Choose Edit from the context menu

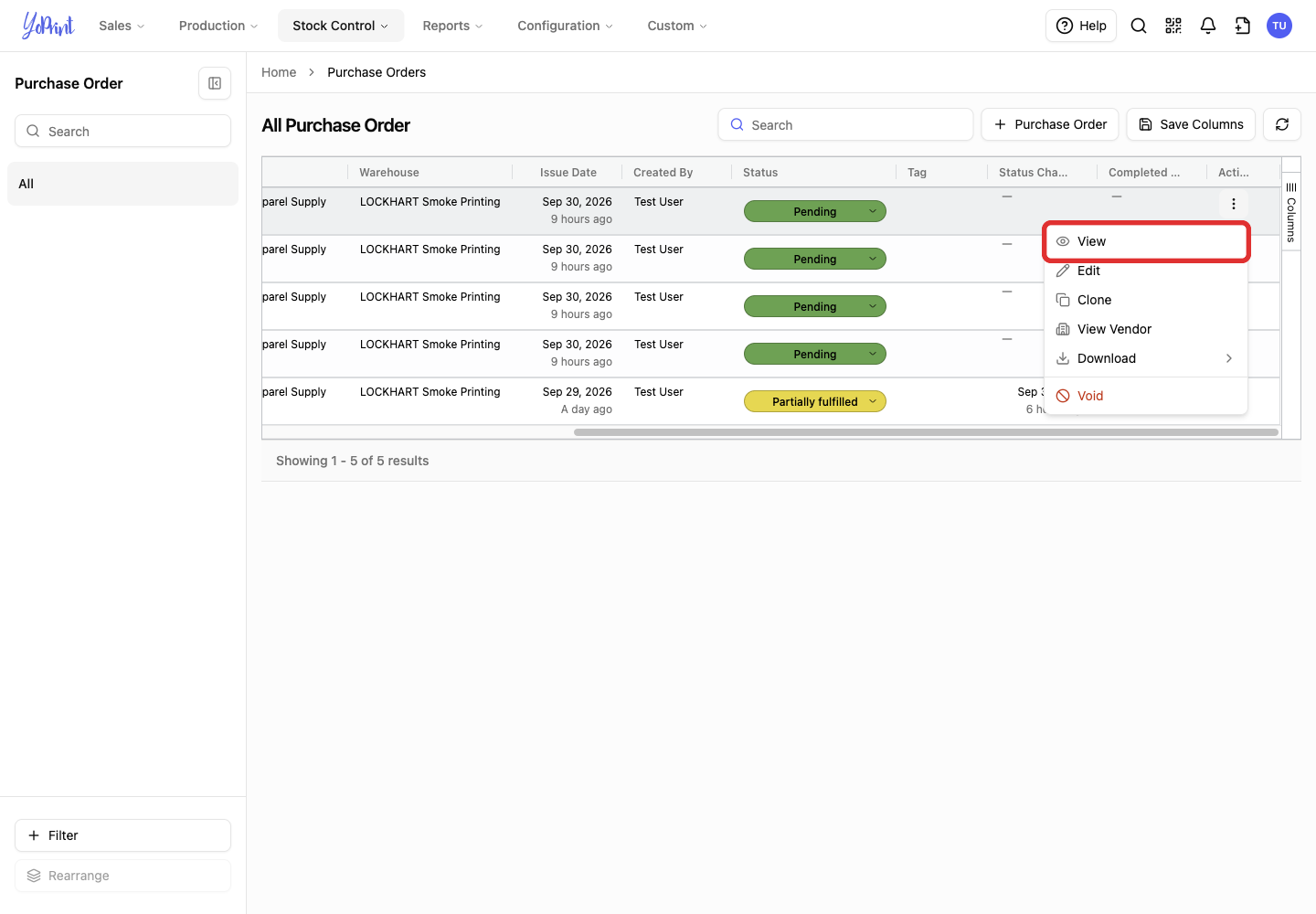click(1146, 271)
